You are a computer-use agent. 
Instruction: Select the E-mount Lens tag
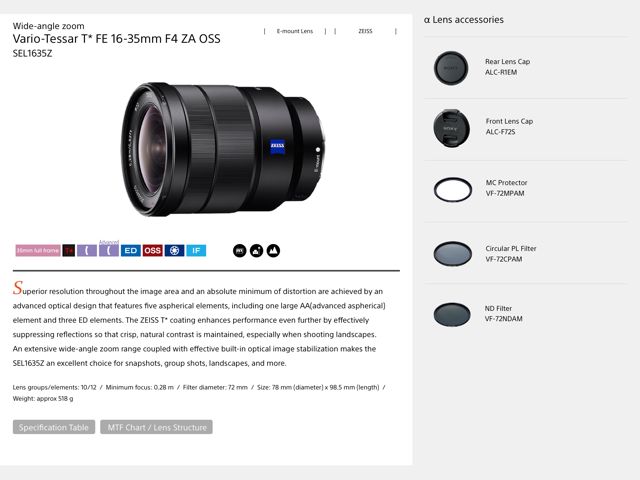[x=295, y=31]
